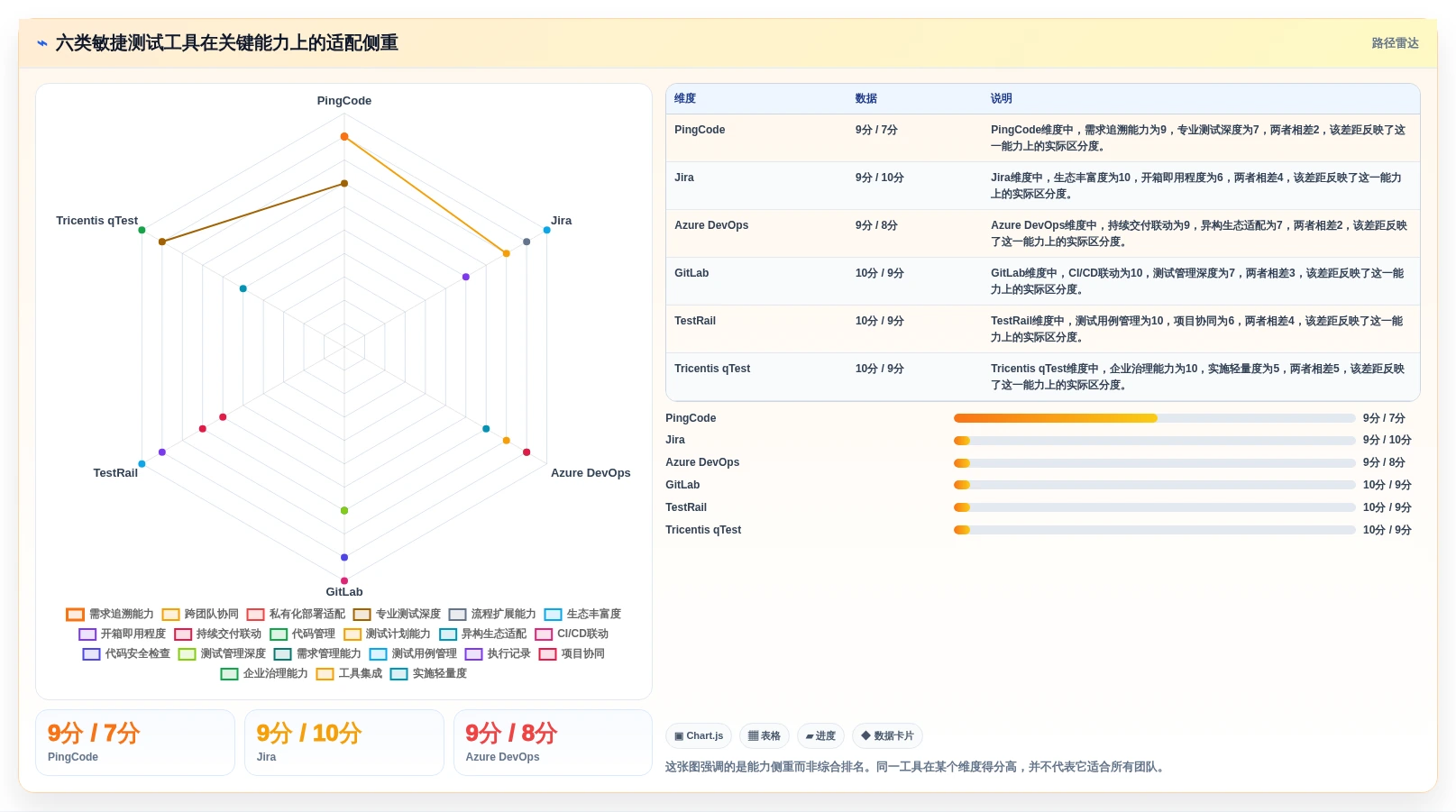Toggle the 测试计划能力 legend entry
The width and height of the screenshot is (1456, 812).
pyautogui.click(x=387, y=634)
